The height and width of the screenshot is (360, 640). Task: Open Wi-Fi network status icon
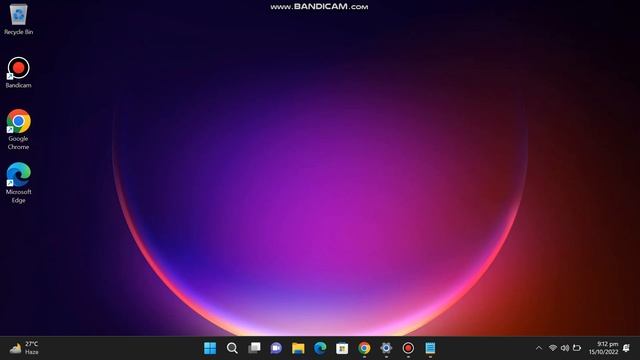point(553,348)
